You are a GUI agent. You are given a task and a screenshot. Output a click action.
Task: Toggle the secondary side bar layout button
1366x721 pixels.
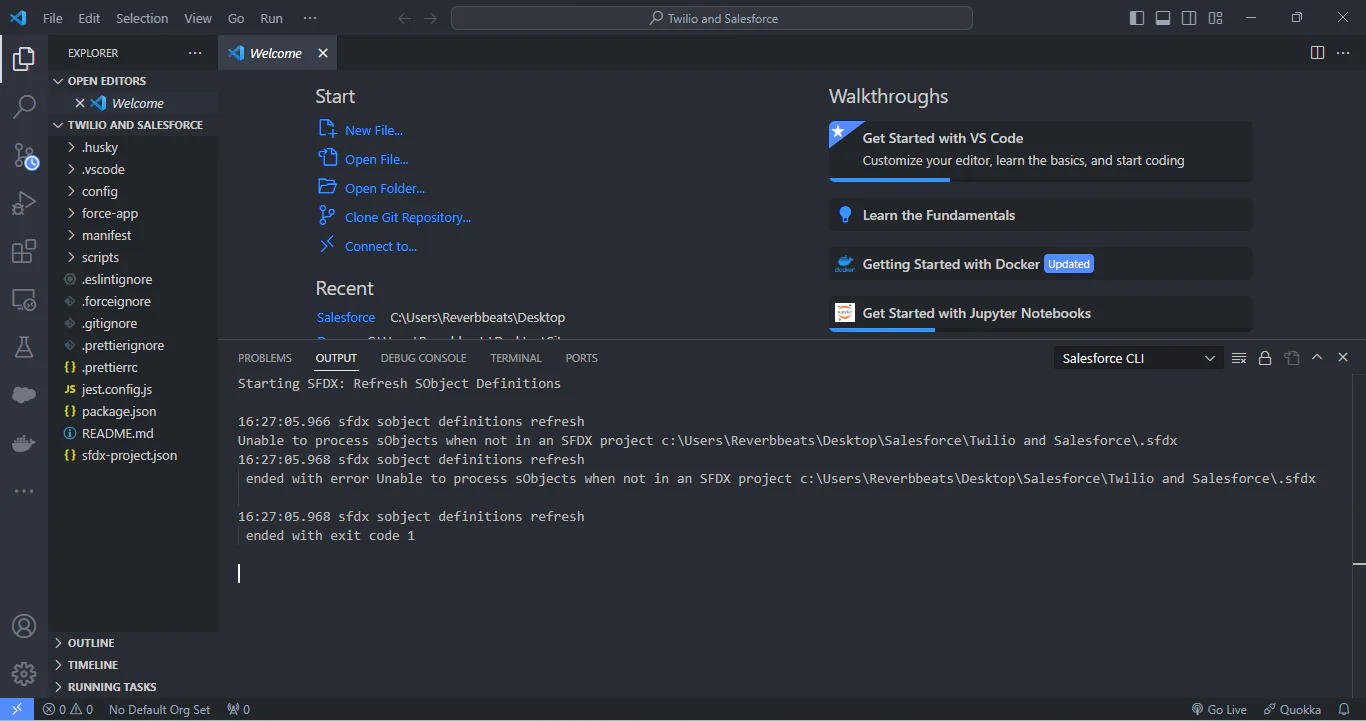[x=1189, y=18]
